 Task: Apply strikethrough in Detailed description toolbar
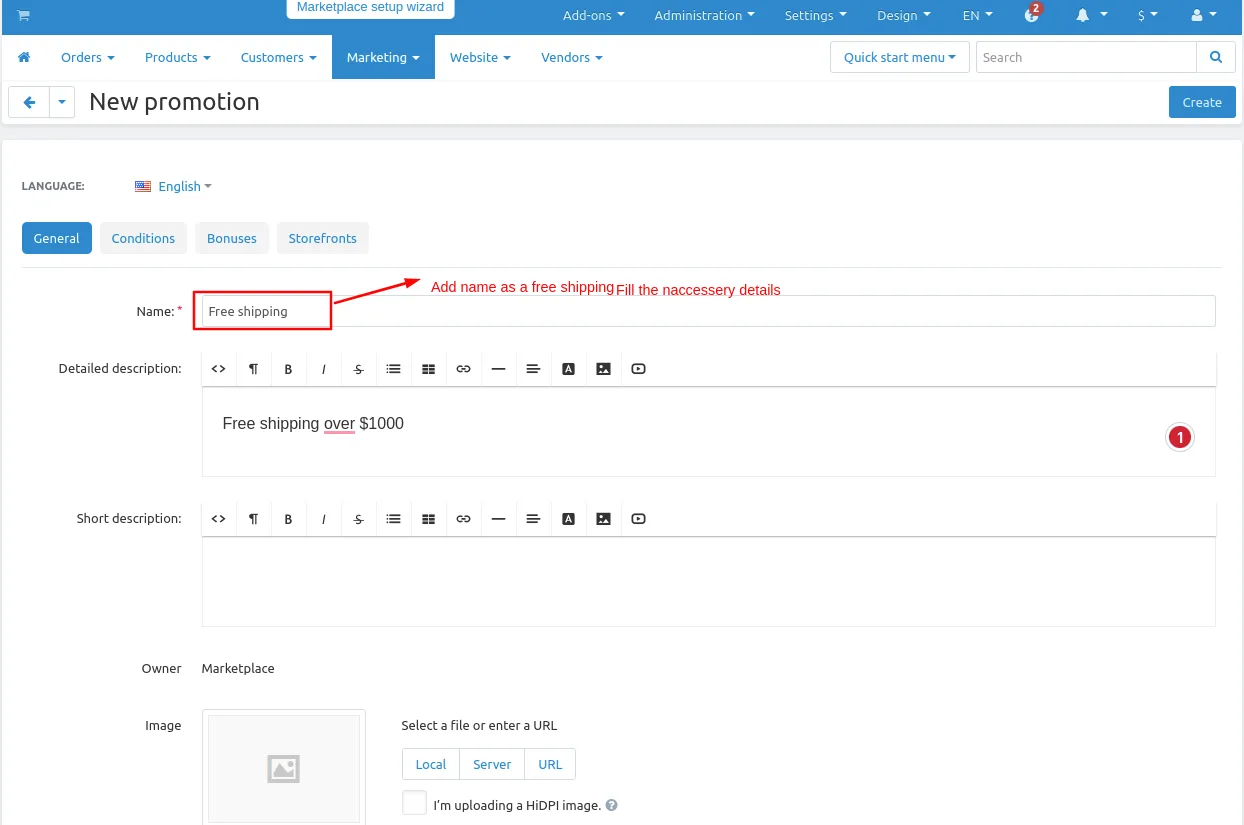(359, 369)
